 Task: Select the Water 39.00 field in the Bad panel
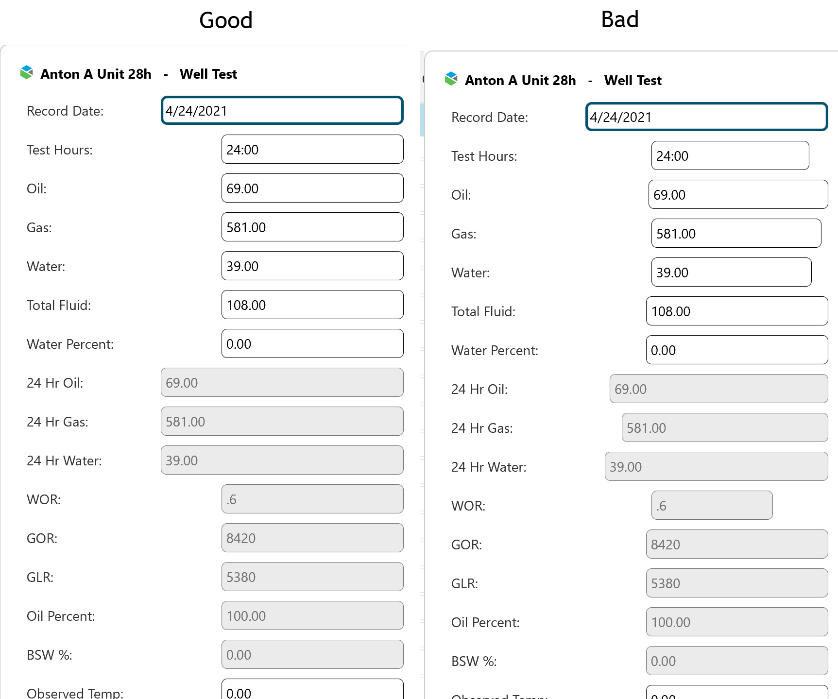(x=731, y=273)
